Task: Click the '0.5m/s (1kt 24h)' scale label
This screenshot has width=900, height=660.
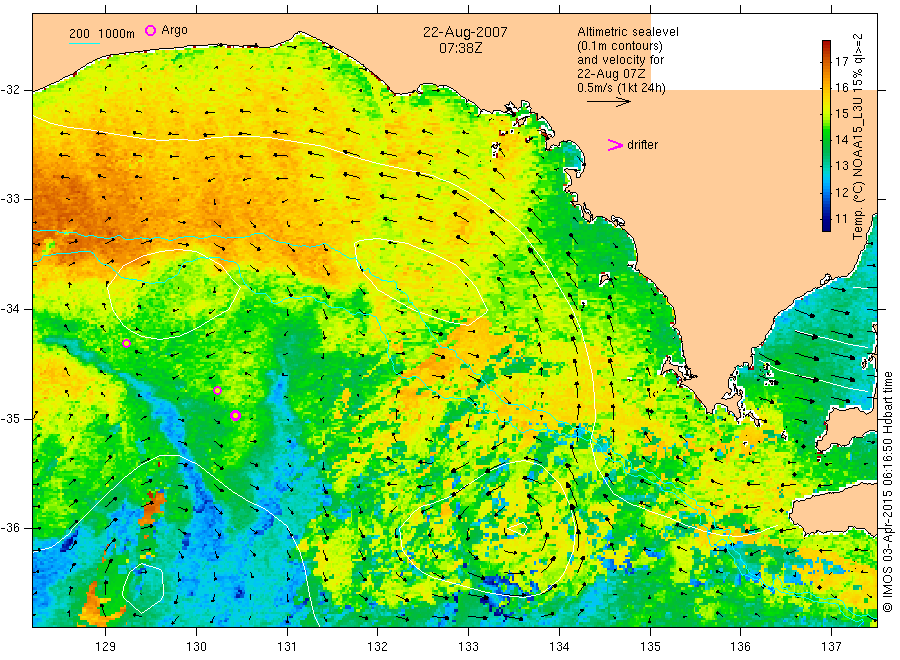Action: click(622, 88)
